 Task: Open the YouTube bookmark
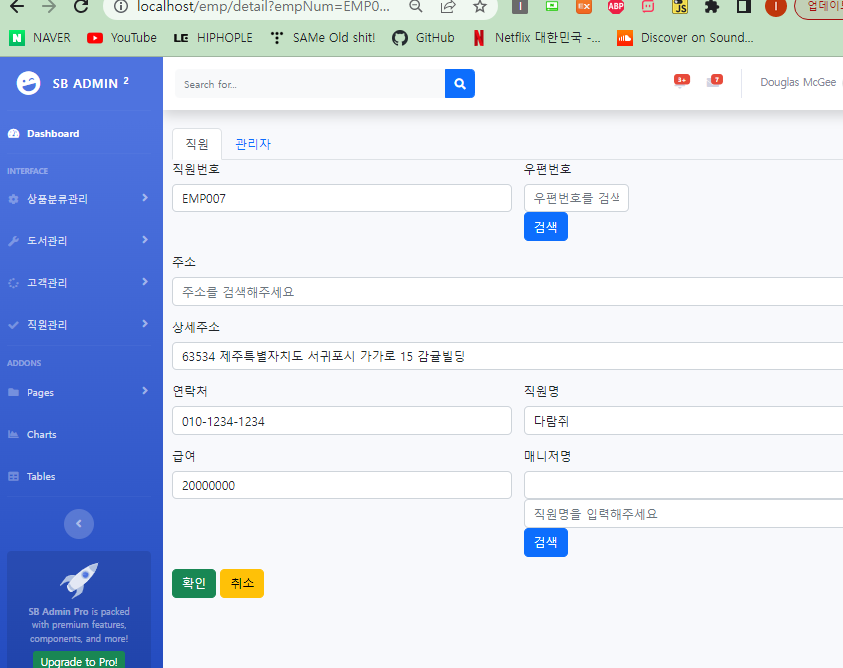[x=122, y=38]
